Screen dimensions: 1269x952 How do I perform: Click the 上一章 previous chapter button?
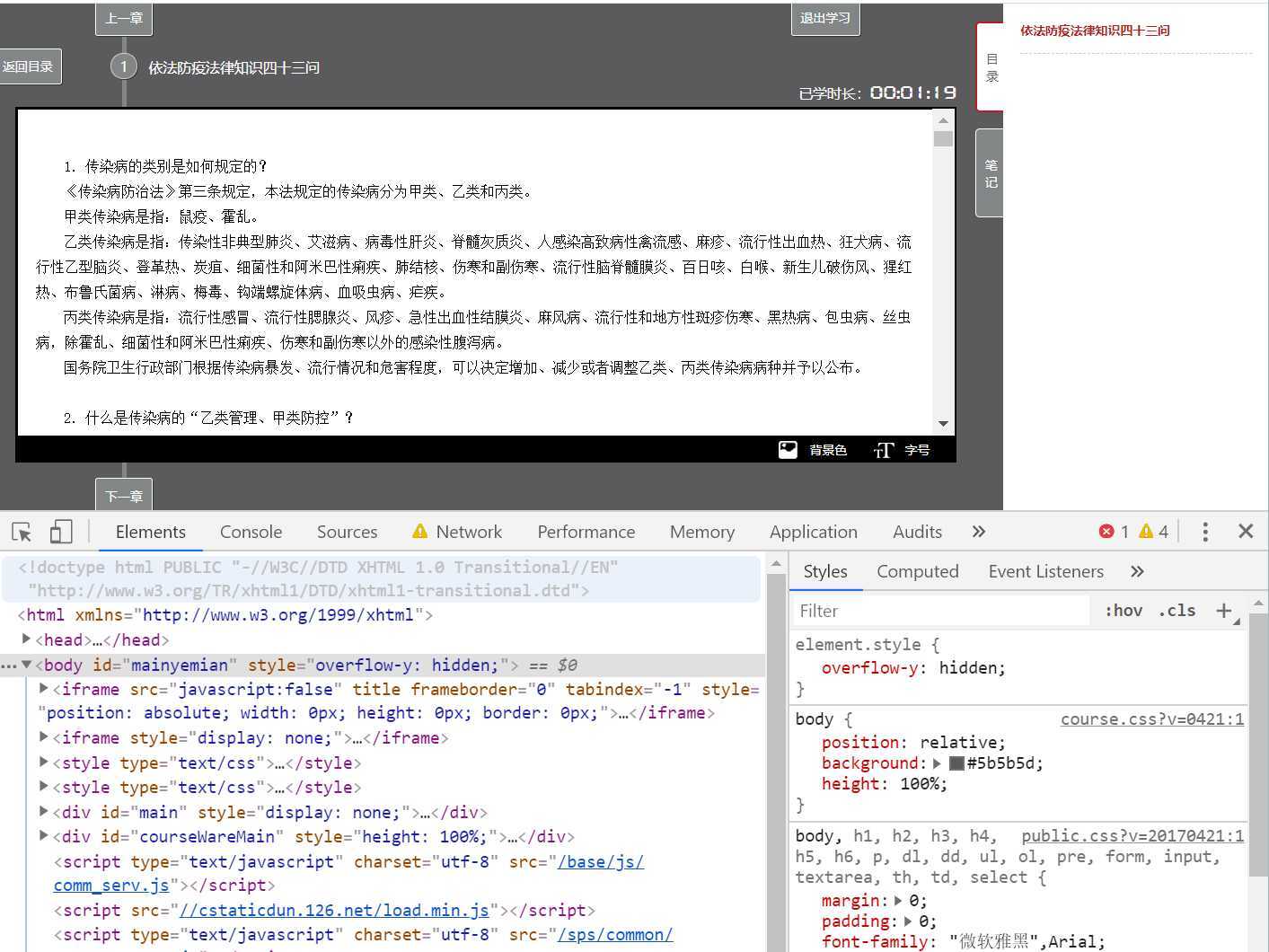pyautogui.click(x=124, y=18)
